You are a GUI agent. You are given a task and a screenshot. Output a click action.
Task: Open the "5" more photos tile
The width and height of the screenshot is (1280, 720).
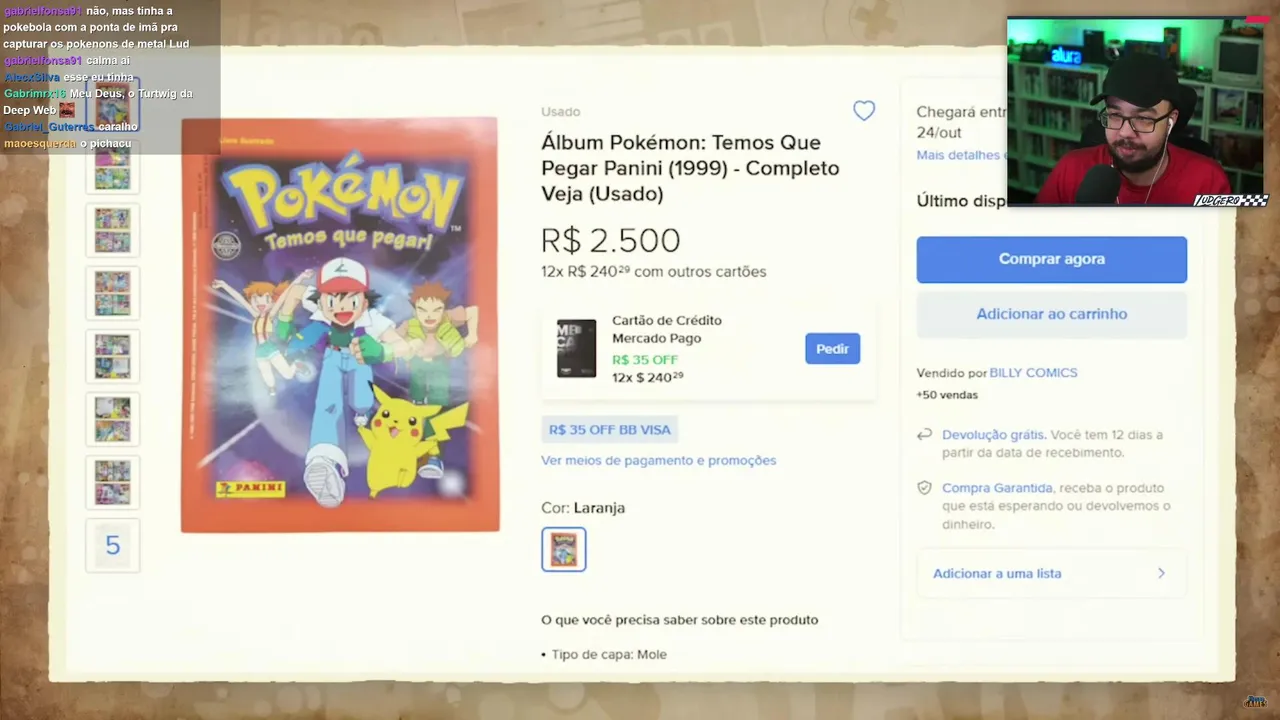(113, 545)
